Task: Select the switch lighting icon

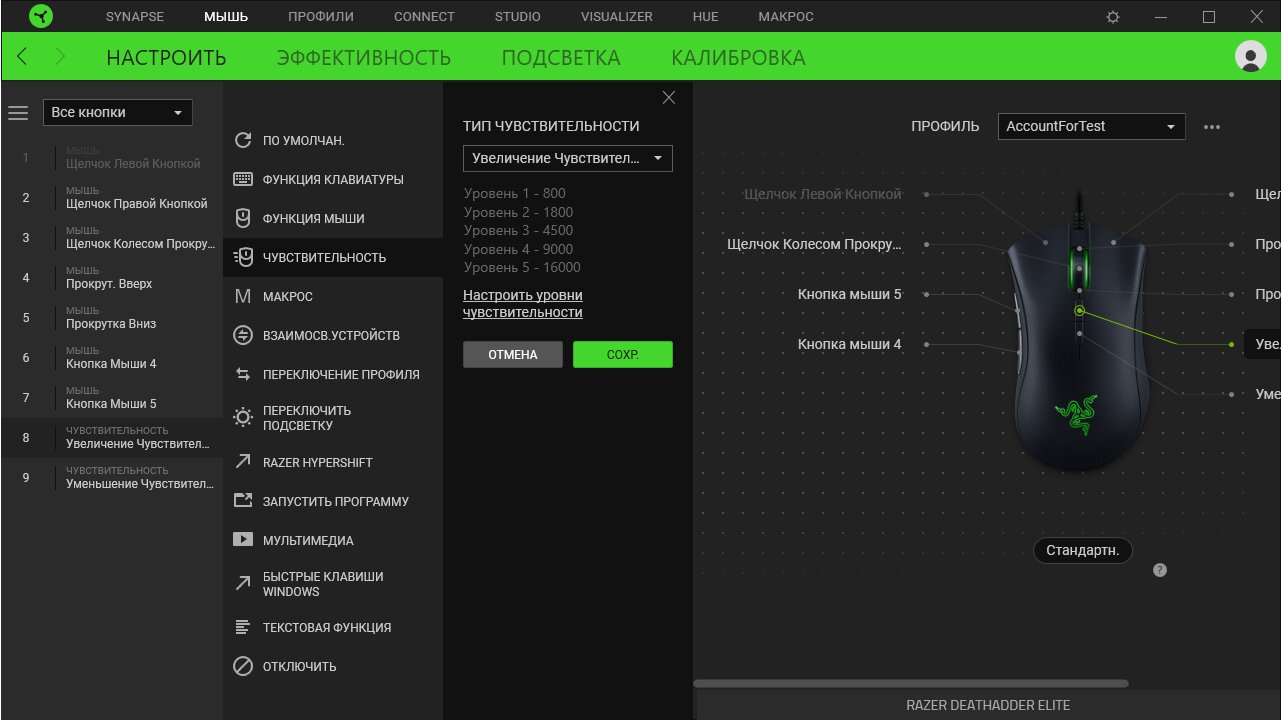Action: click(x=243, y=418)
